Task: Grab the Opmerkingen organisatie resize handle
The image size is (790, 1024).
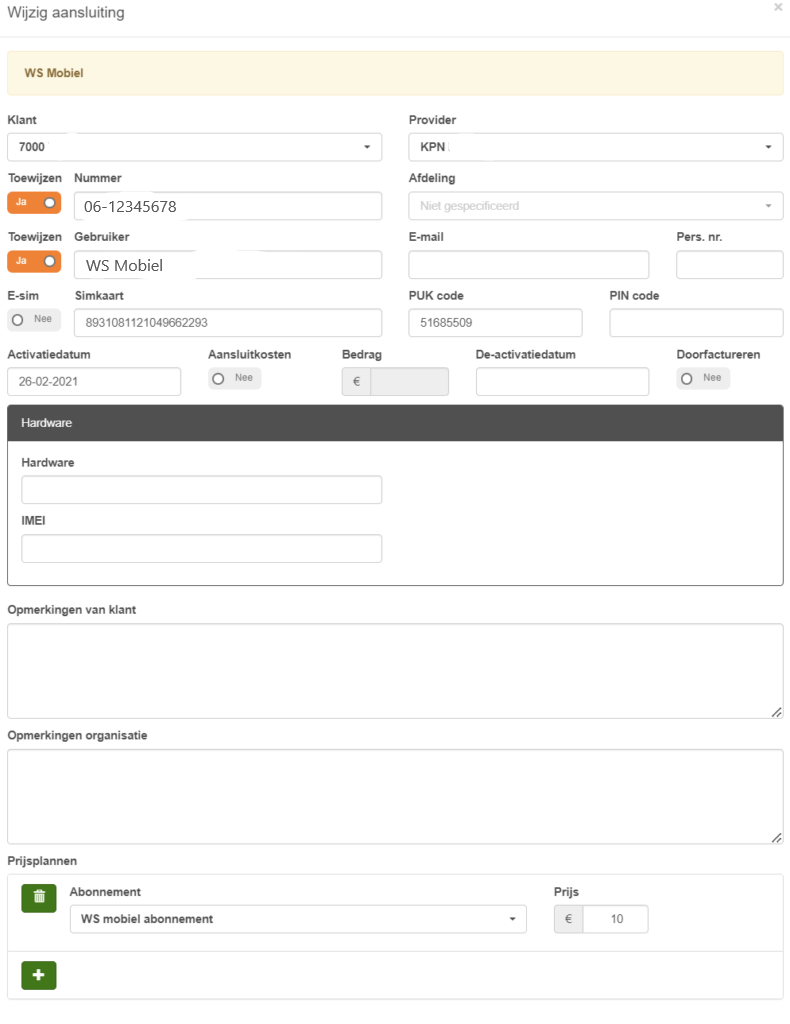Action: [776, 837]
